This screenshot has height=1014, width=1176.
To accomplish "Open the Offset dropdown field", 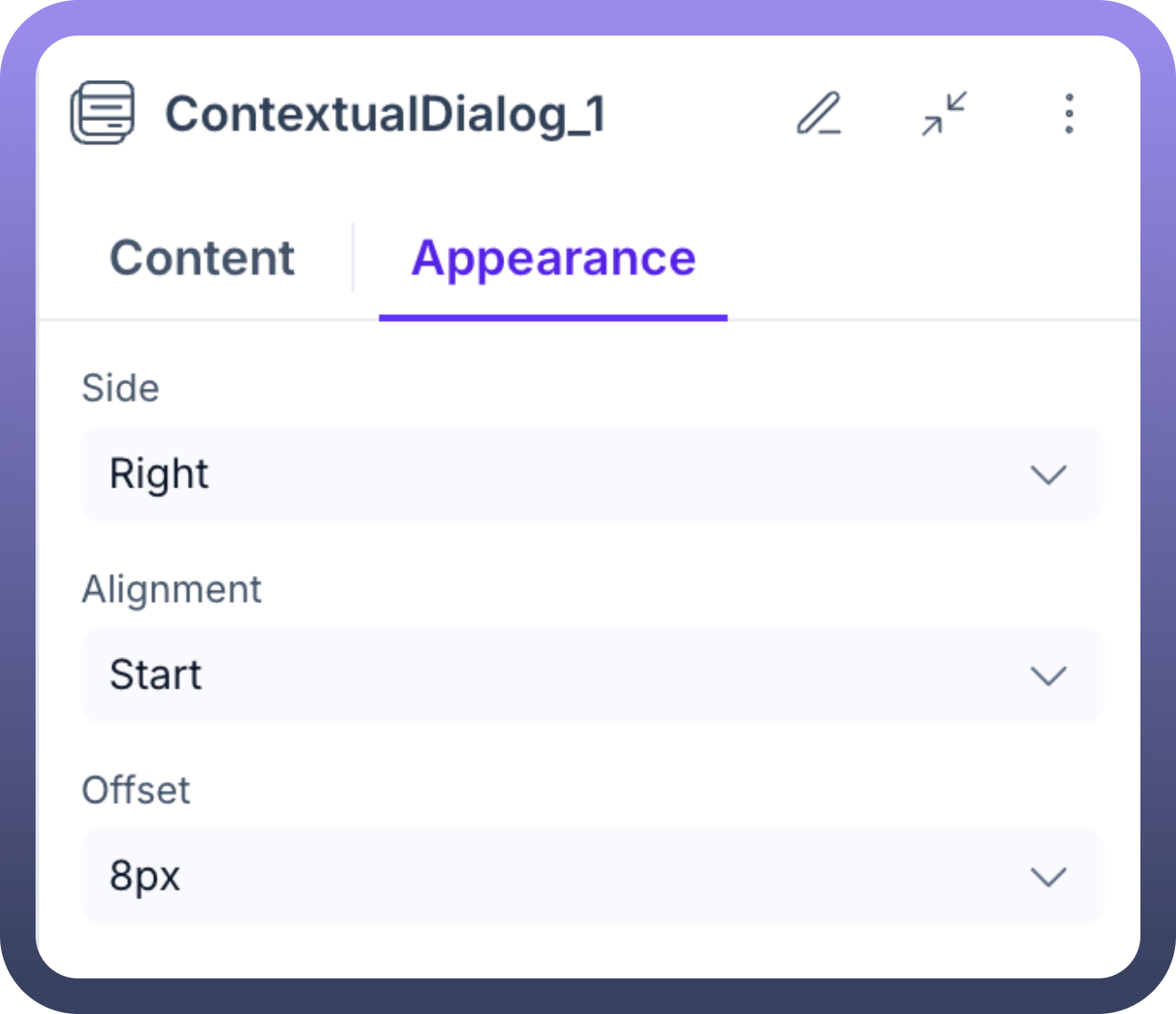I will click(x=592, y=876).
